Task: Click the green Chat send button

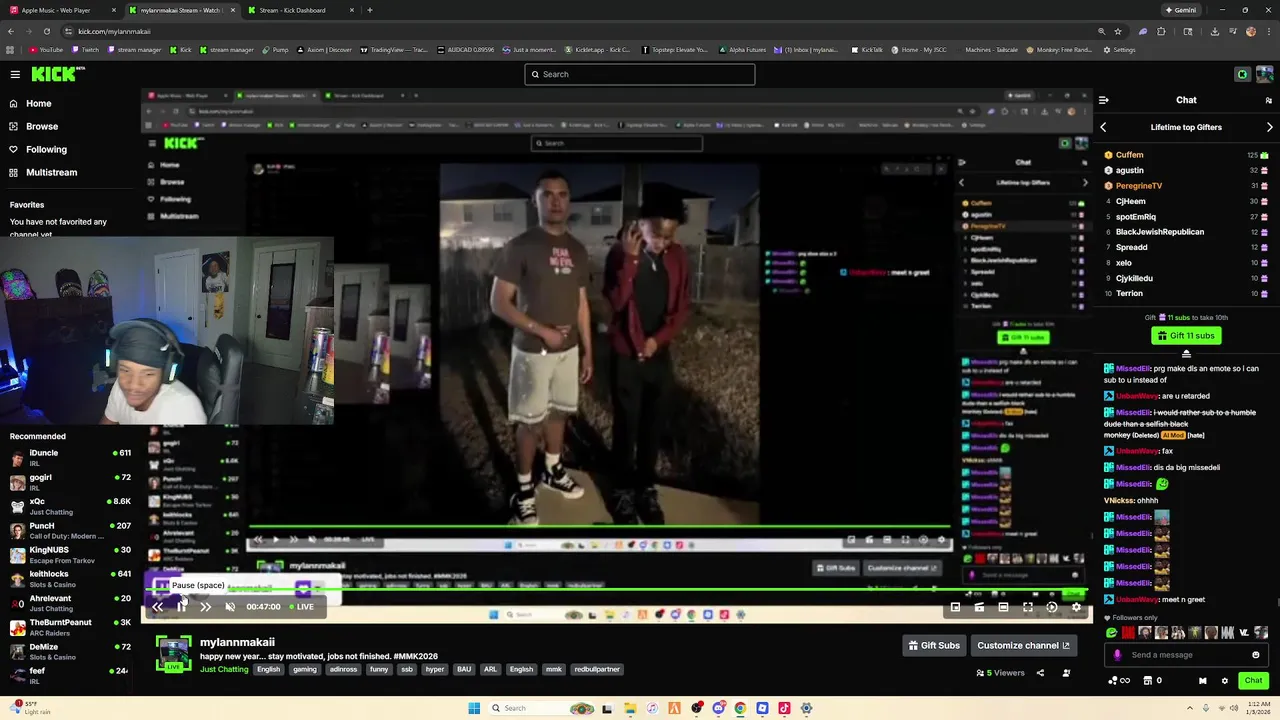Action: click(x=1253, y=680)
